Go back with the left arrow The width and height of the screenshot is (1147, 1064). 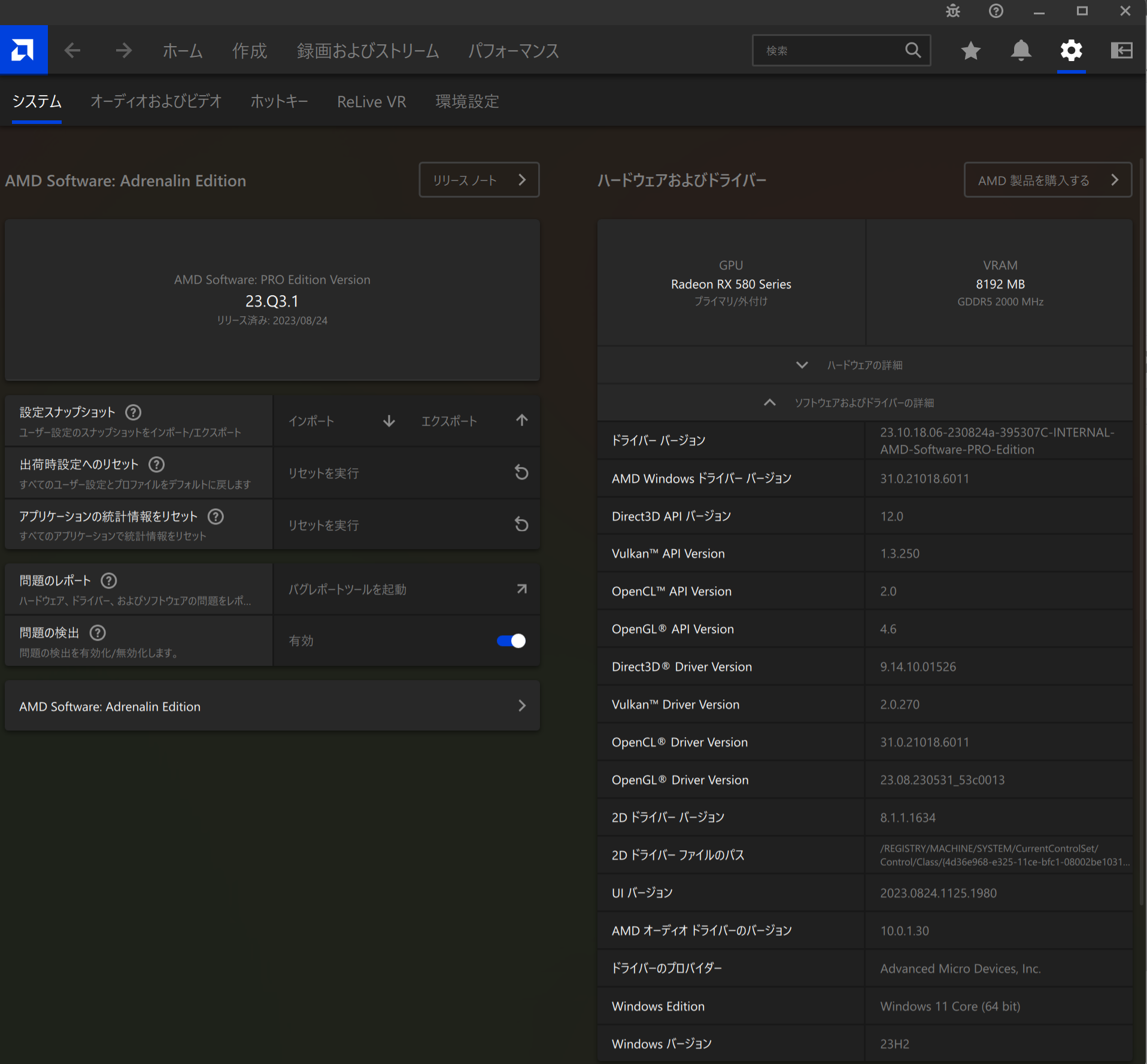72,50
